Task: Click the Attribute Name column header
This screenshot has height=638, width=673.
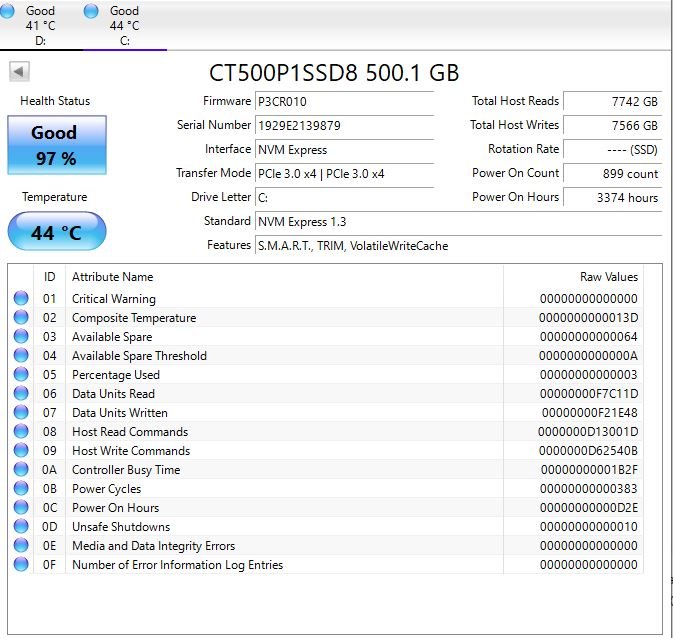Action: (113, 277)
